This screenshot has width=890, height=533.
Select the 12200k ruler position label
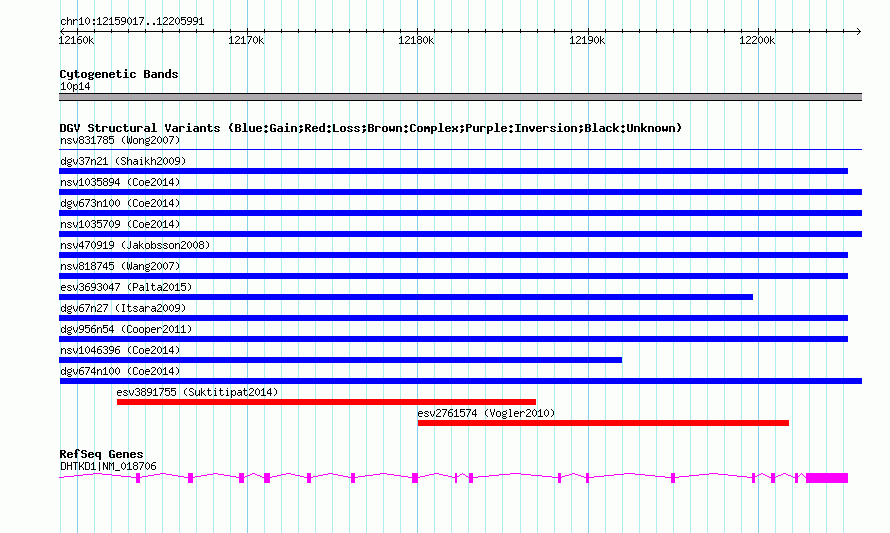(757, 40)
